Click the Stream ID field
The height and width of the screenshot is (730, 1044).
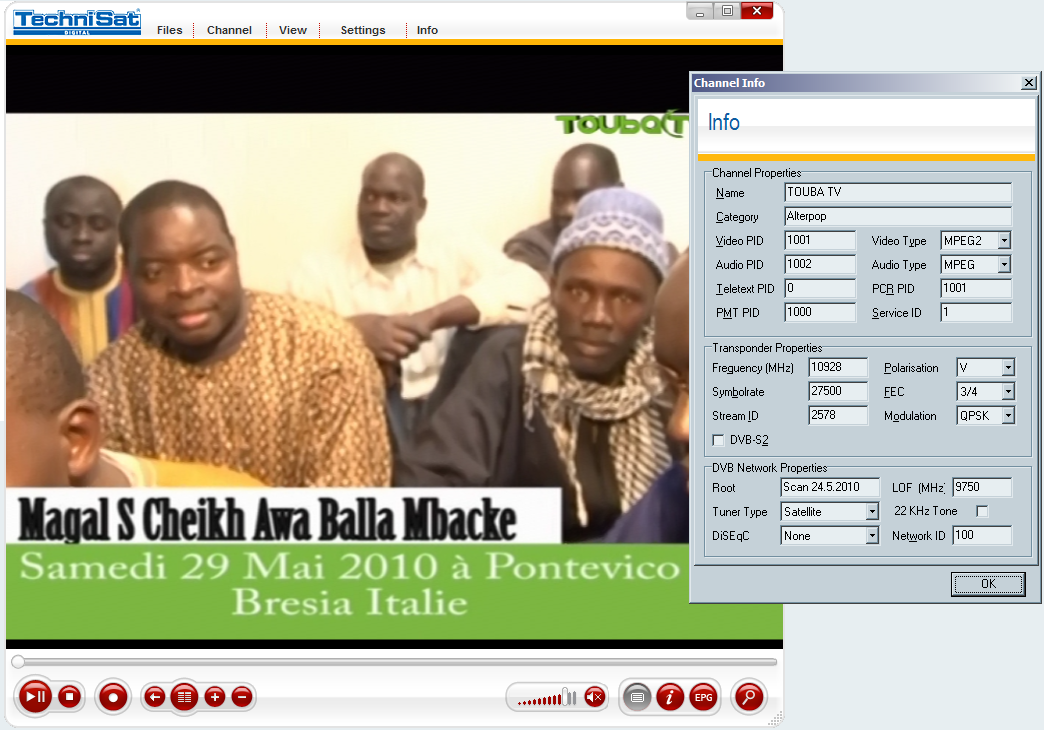pyautogui.click(x=838, y=415)
